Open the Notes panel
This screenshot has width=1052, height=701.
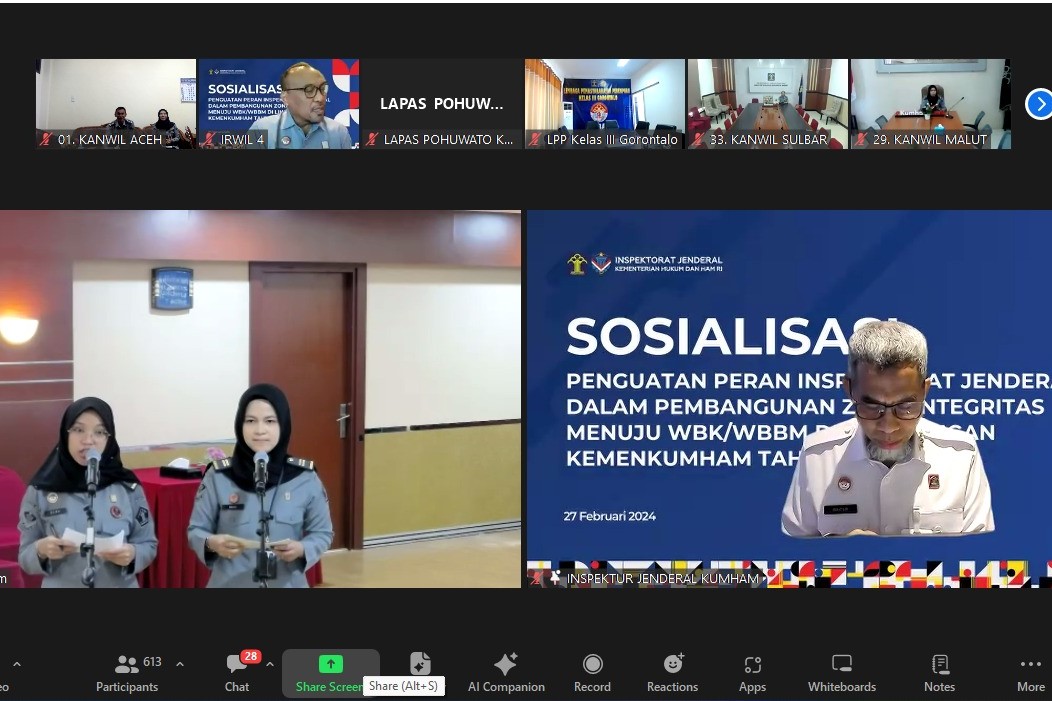pos(939,673)
